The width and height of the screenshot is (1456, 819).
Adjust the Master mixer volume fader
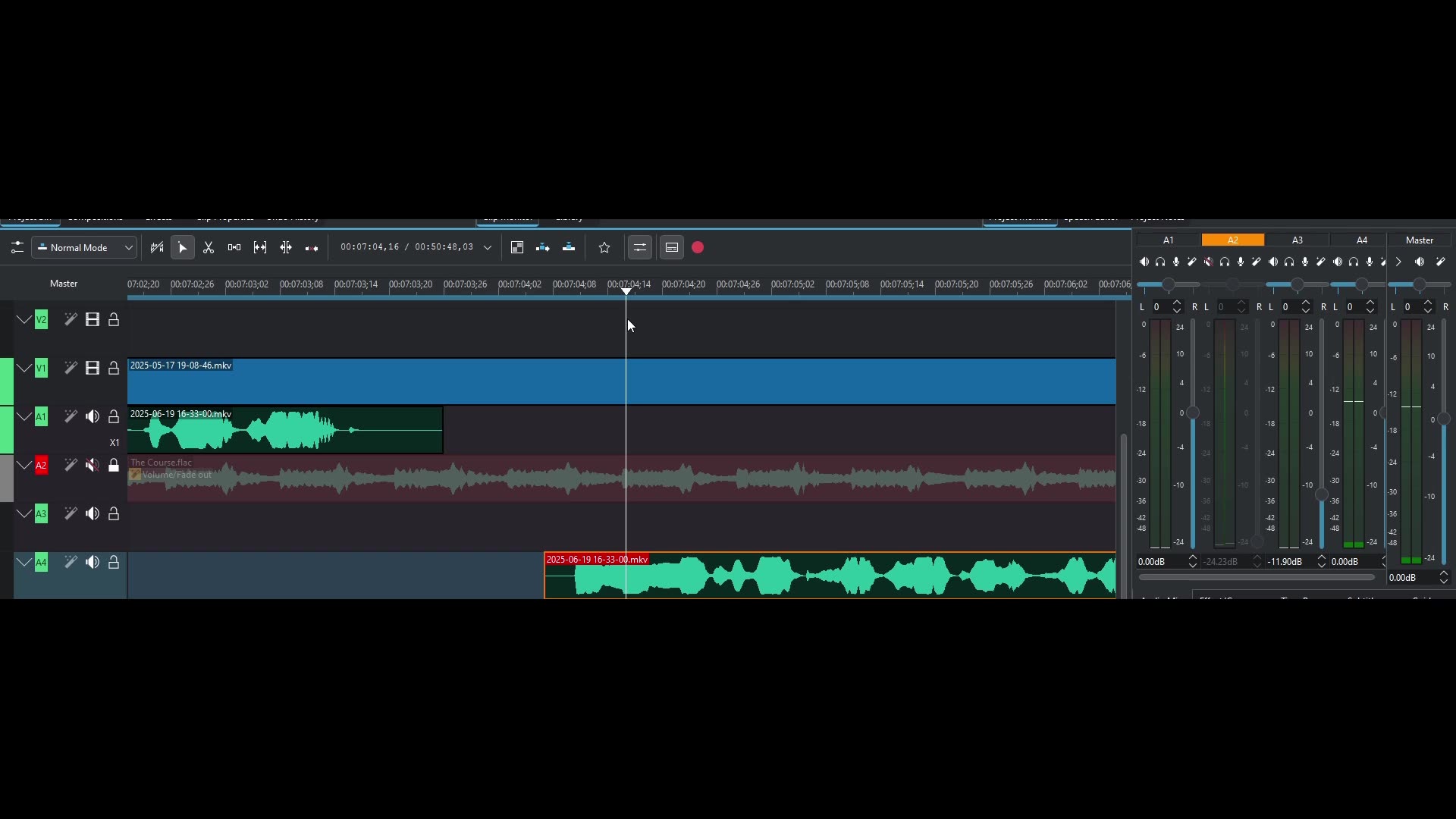(x=1444, y=419)
